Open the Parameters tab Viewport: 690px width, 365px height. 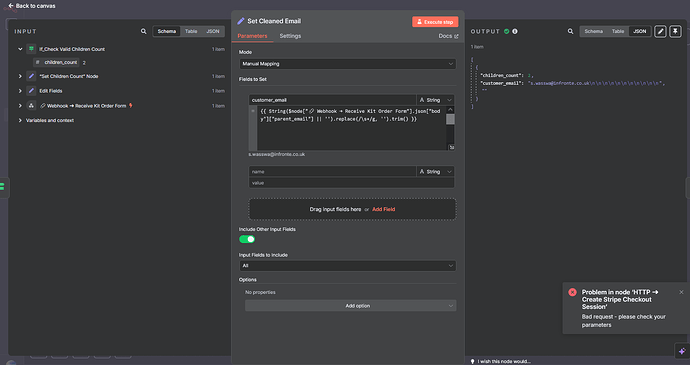click(252, 36)
